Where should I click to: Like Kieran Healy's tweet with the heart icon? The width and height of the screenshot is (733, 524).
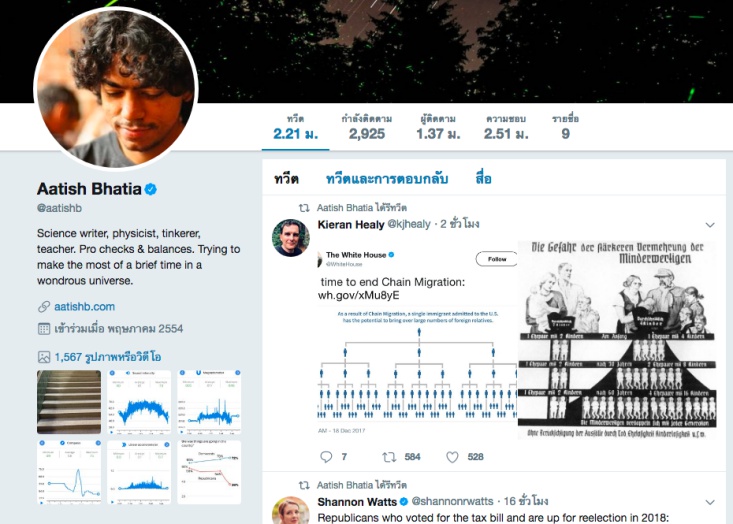pyautogui.click(x=452, y=457)
